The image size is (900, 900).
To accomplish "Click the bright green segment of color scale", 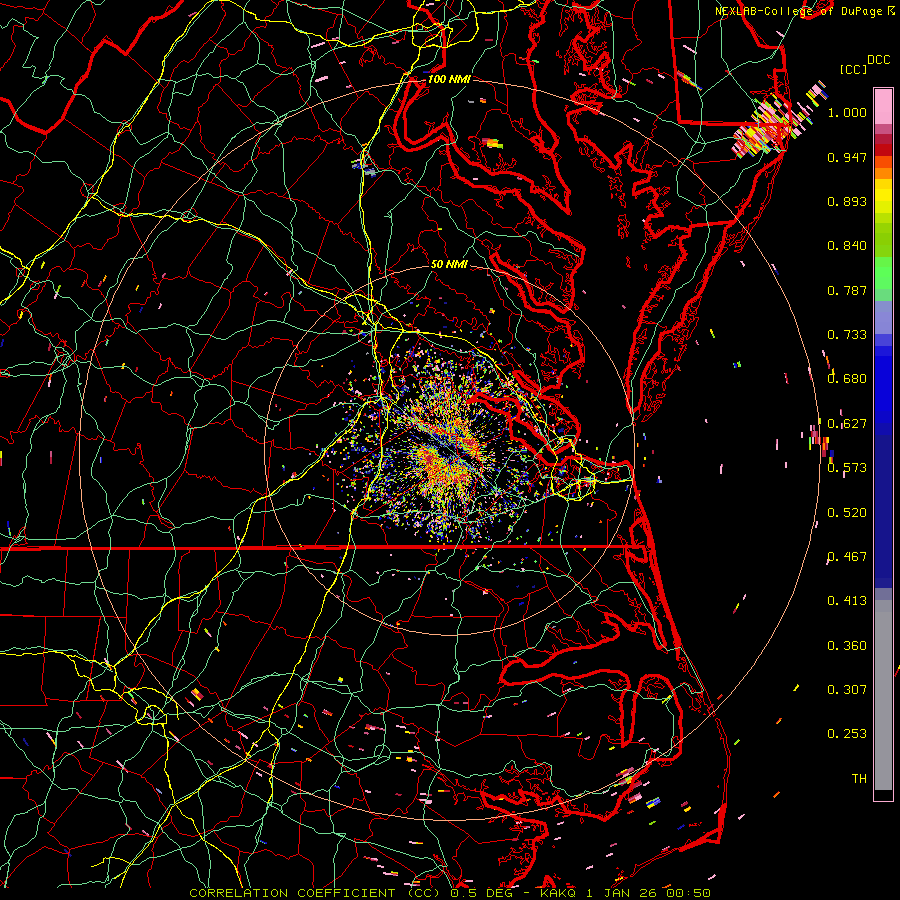I will [x=883, y=273].
